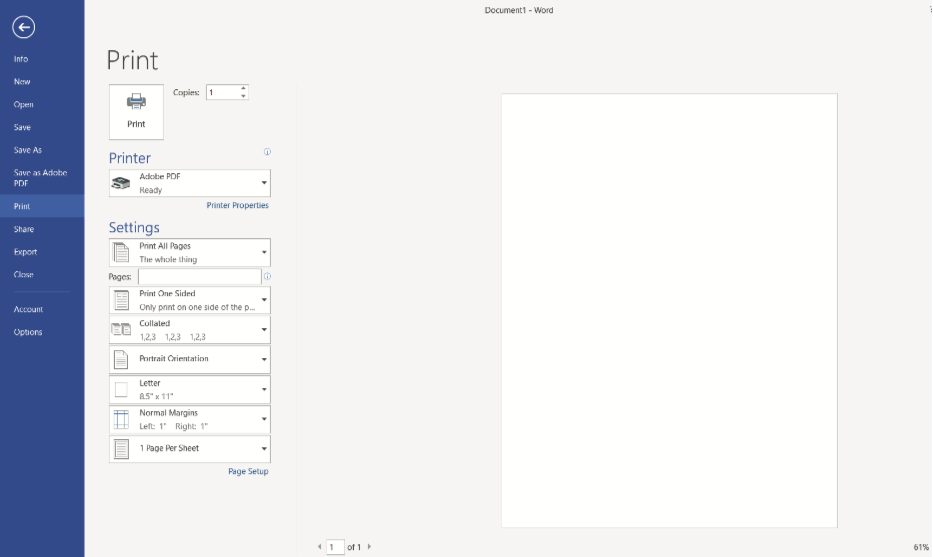Decrease copies using the down arrow

point(243,96)
